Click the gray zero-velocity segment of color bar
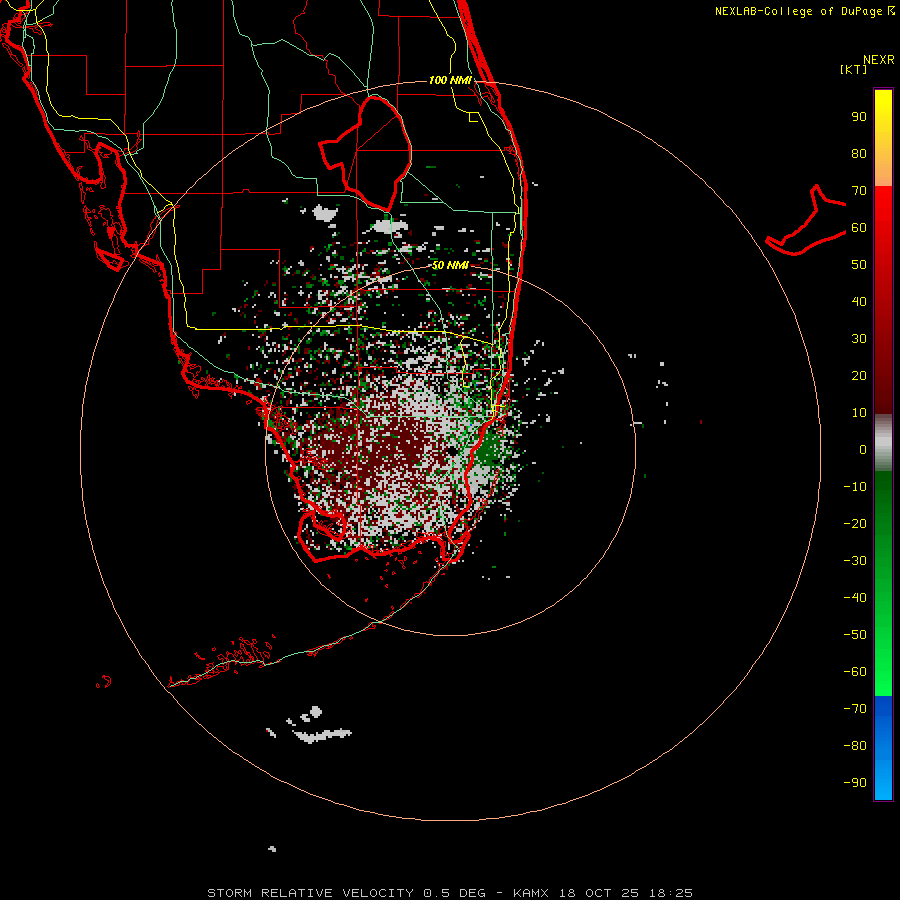 [x=883, y=443]
